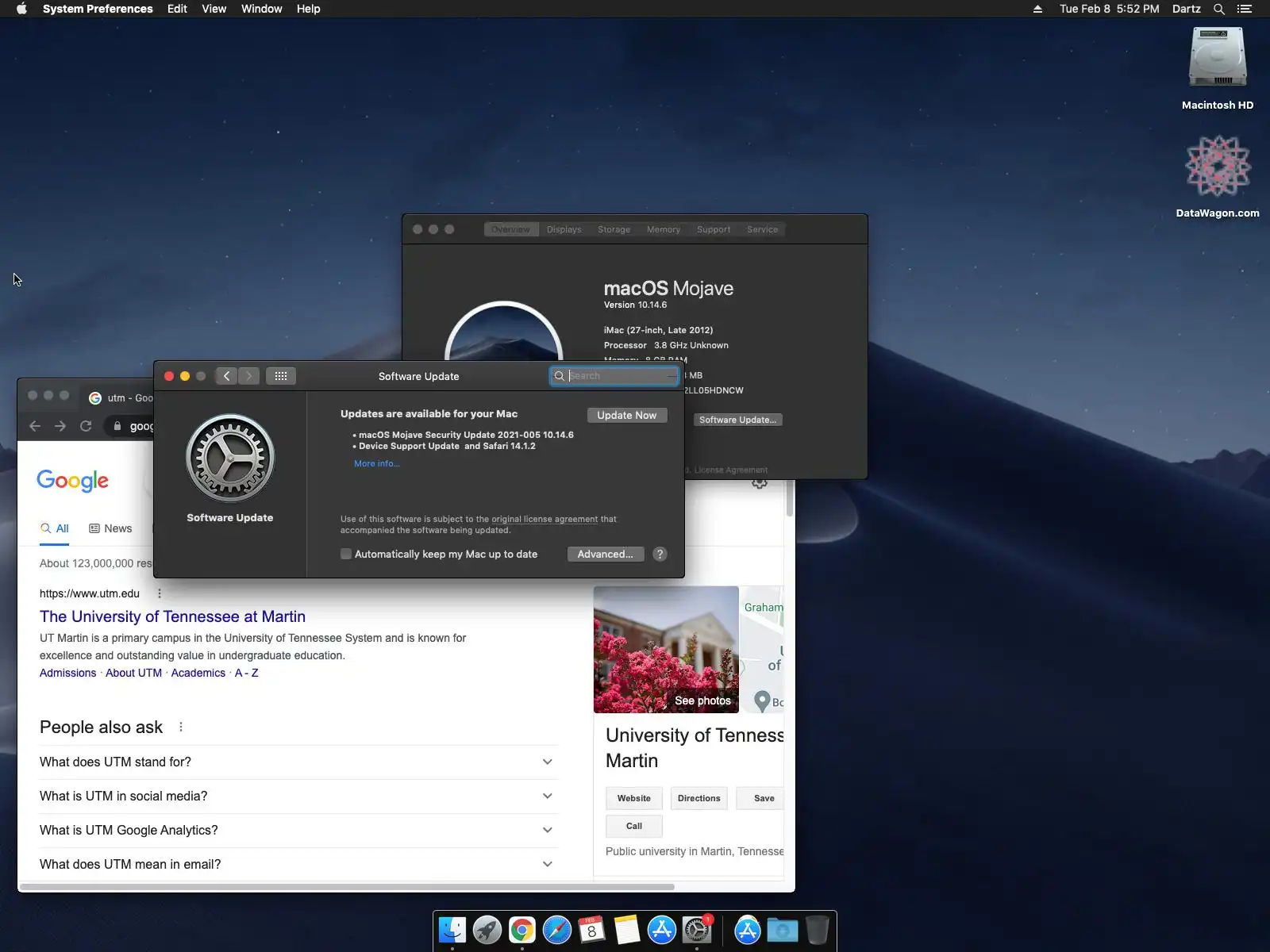Go back in the Software Update window
The height and width of the screenshot is (952, 1270).
pos(226,376)
